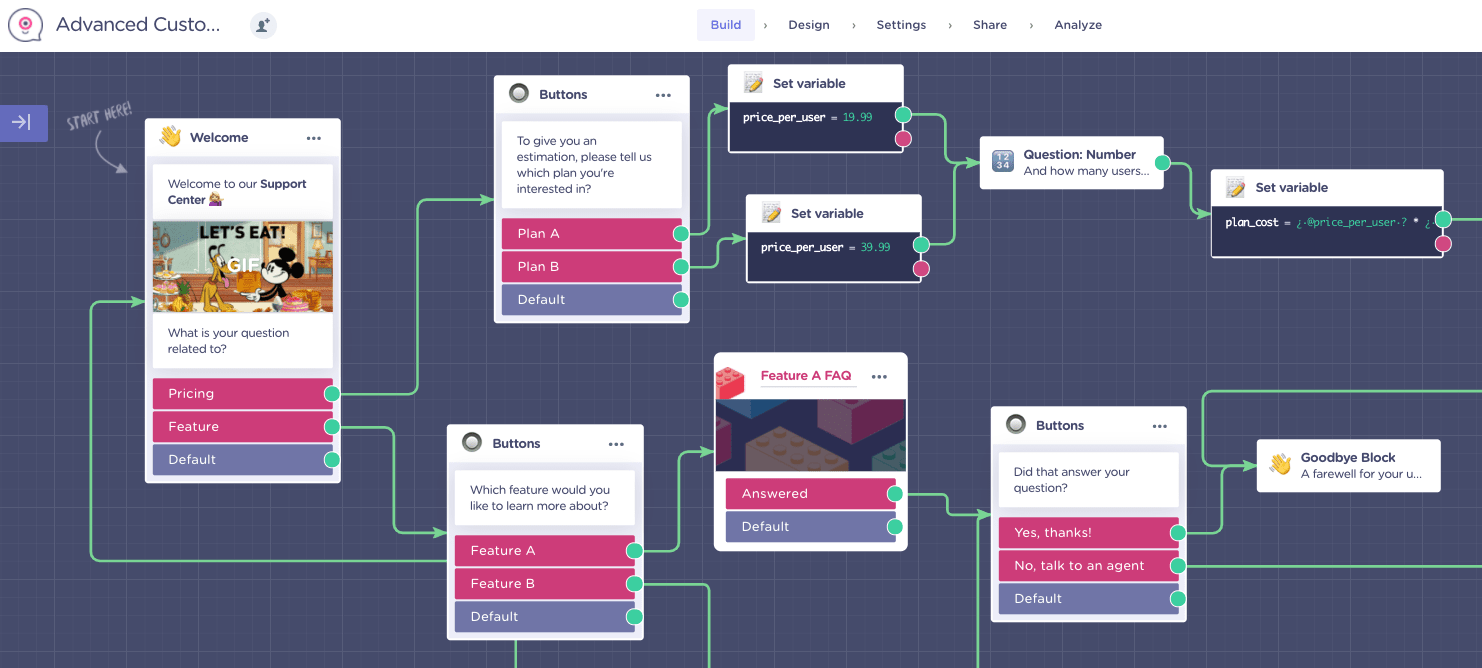This screenshot has width=1482, height=668.
Task: Click Default option in Feature A FAQ block
Action: click(811, 527)
